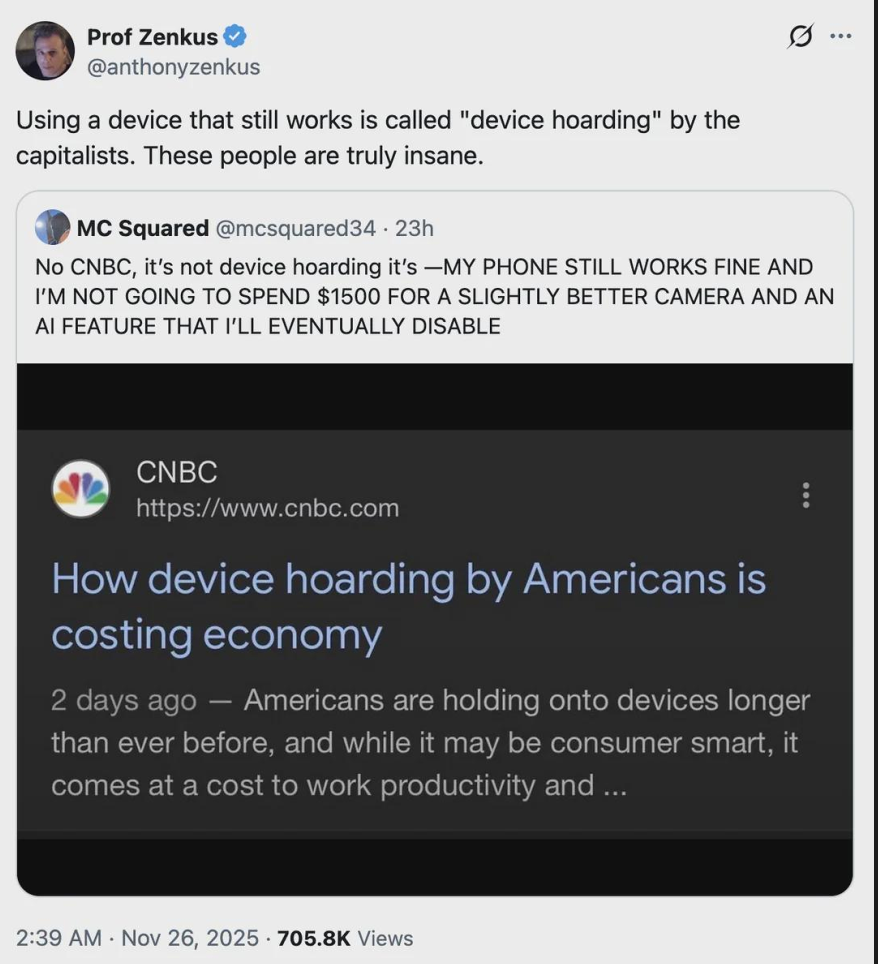This screenshot has width=878, height=964.
Task: Click the 23h quoted tweet timestamp
Action: click(x=414, y=228)
